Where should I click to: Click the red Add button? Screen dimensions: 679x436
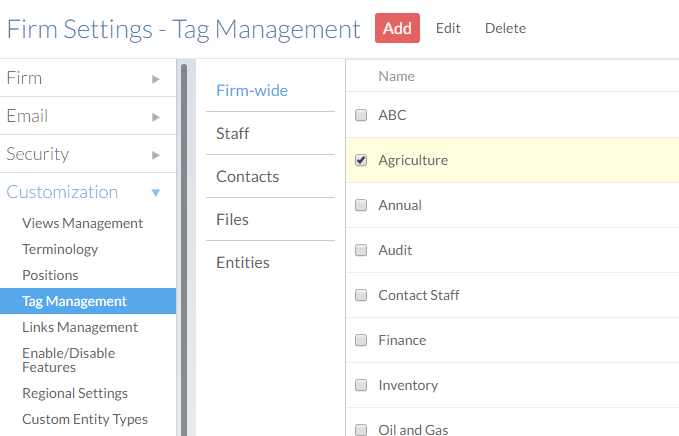(x=397, y=28)
